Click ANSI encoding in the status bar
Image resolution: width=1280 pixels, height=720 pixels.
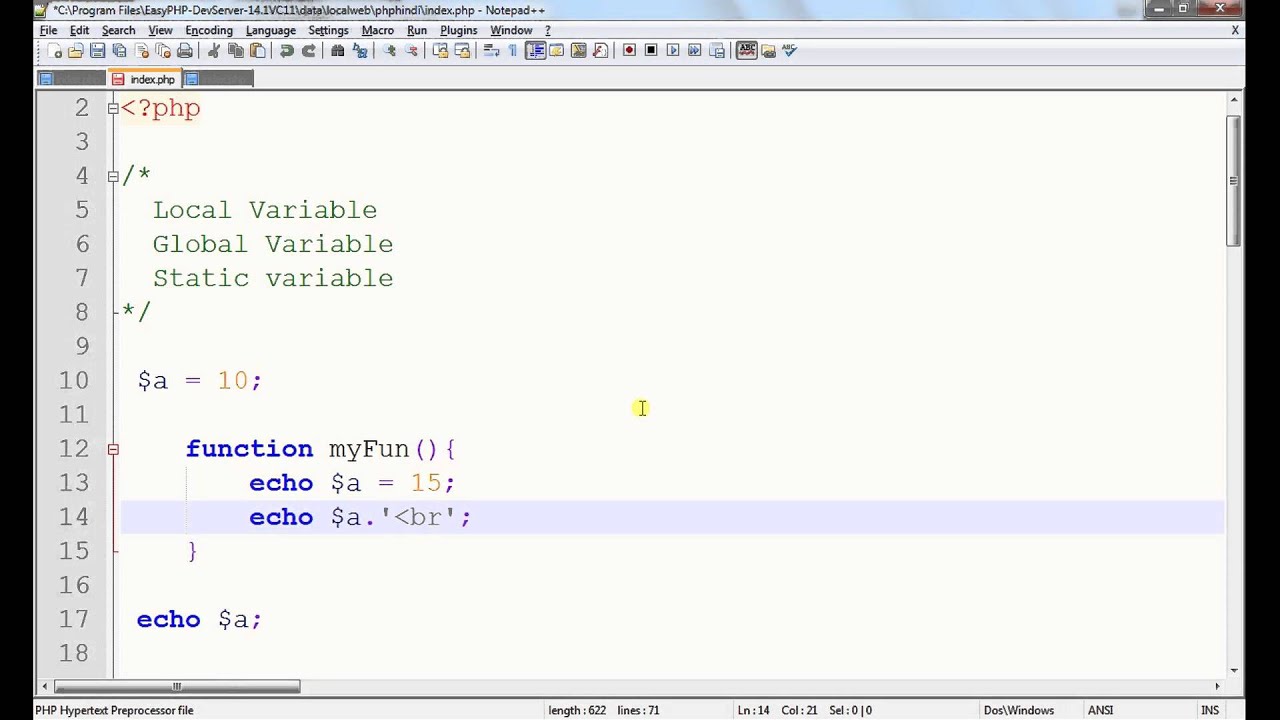pos(1100,710)
